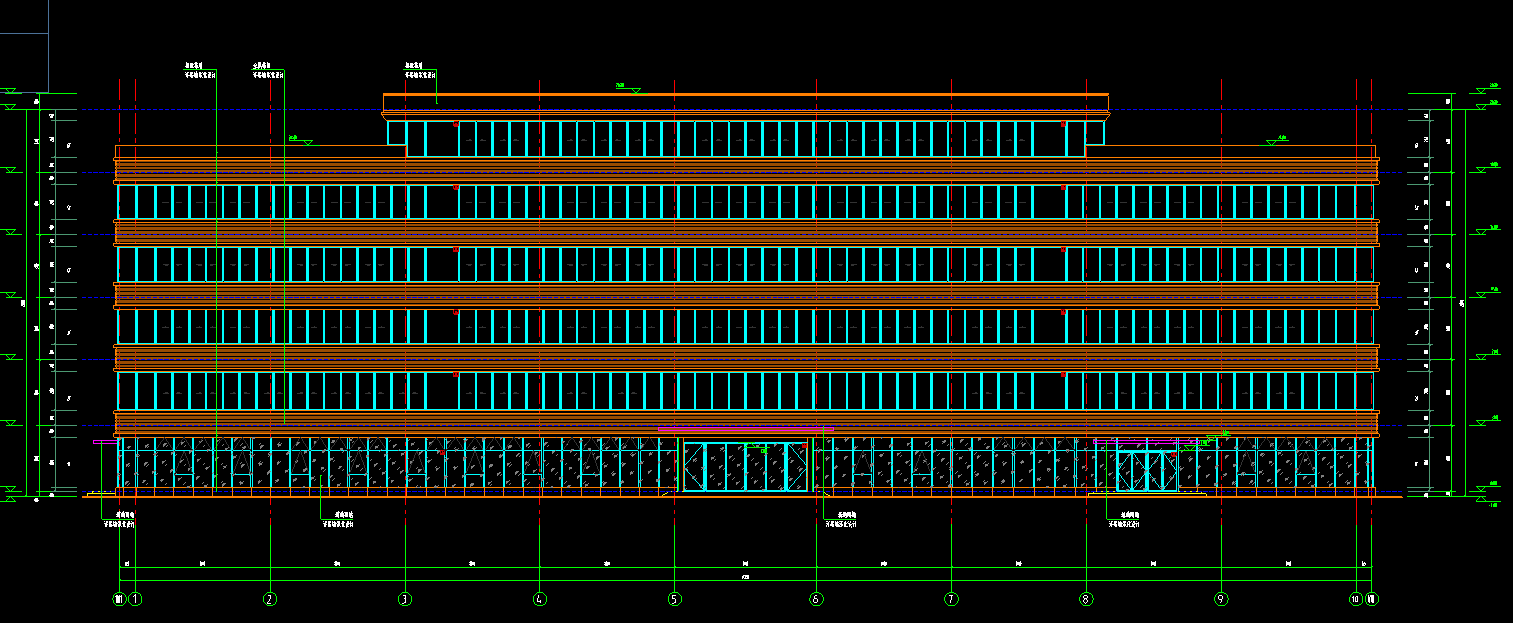
Task: Select the large central entrance door
Action: tap(745, 467)
